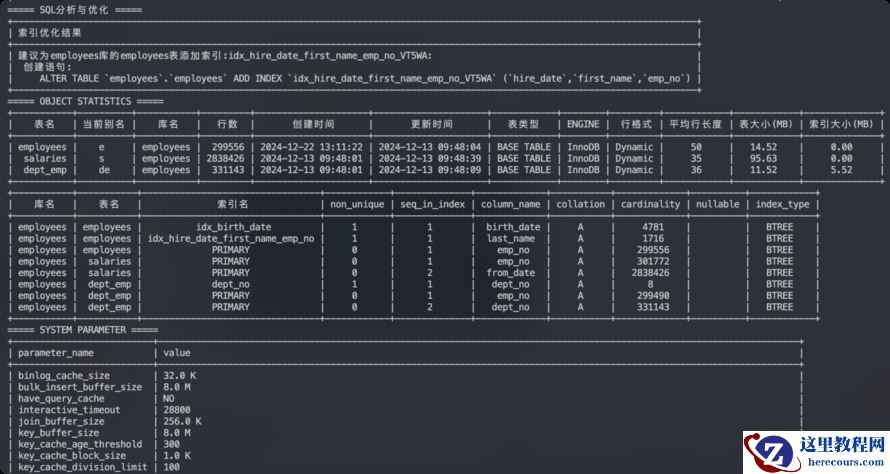Click the cardinality value '1716'
890x474 pixels.
653,238
